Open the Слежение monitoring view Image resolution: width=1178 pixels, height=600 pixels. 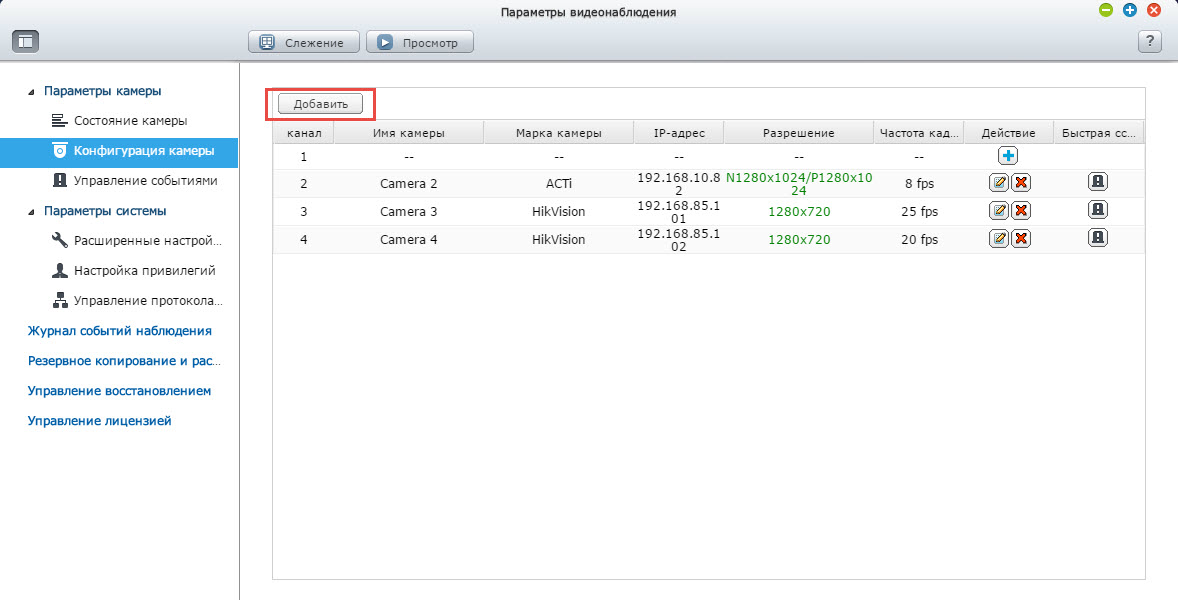click(x=304, y=42)
